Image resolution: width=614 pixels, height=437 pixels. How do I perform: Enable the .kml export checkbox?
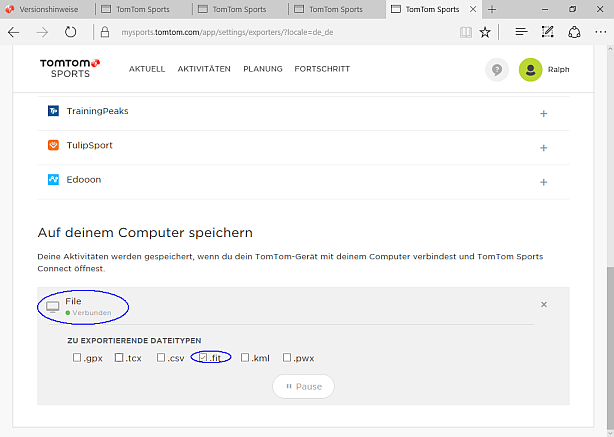pos(245,357)
